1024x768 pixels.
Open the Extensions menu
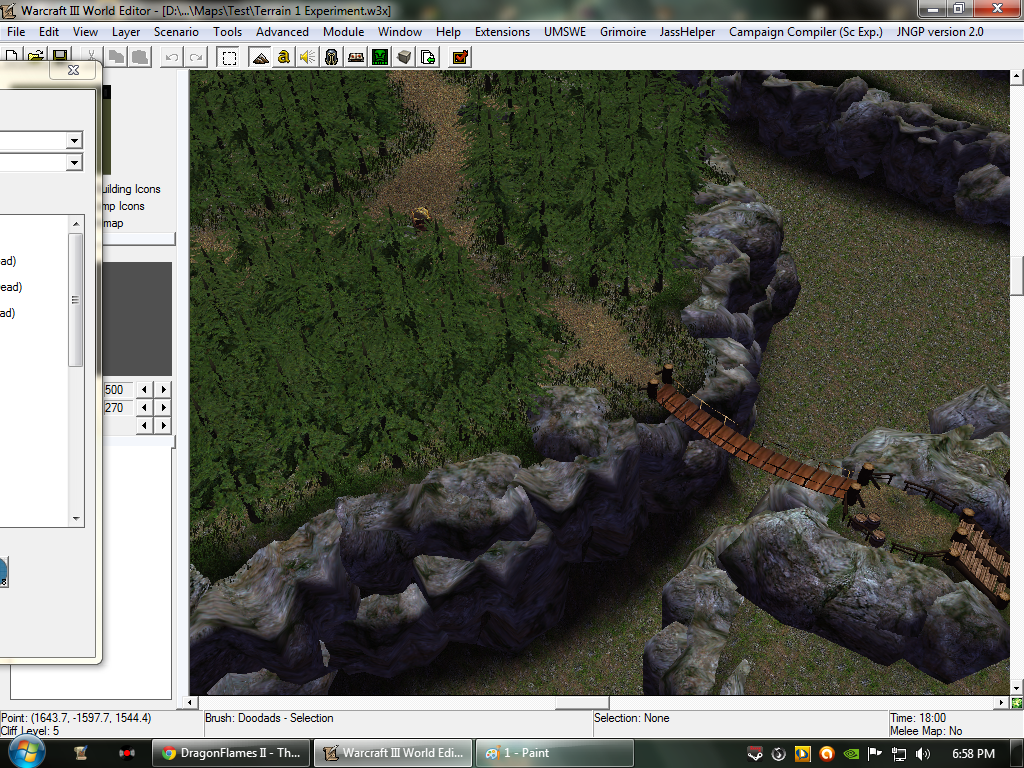(x=502, y=31)
